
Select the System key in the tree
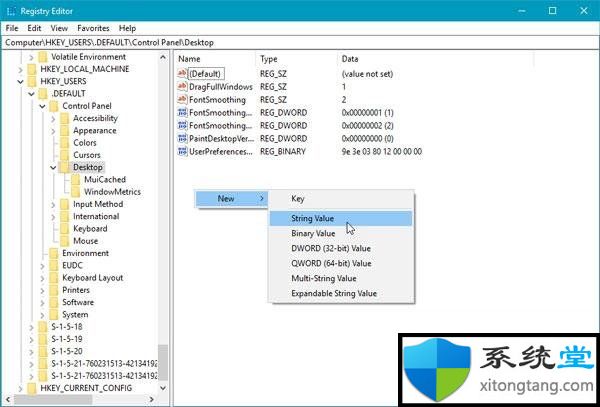(x=75, y=314)
